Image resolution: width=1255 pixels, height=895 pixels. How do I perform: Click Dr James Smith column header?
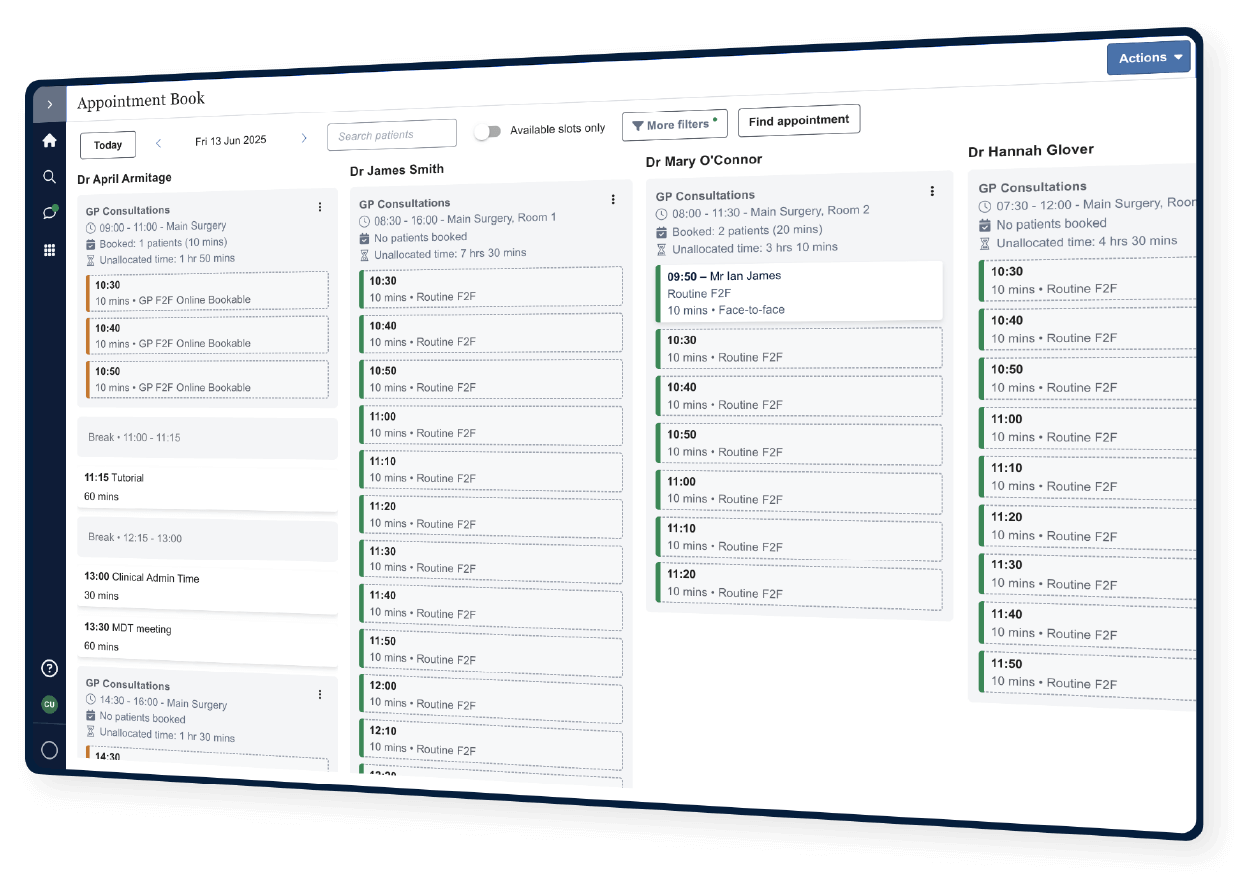(x=397, y=170)
